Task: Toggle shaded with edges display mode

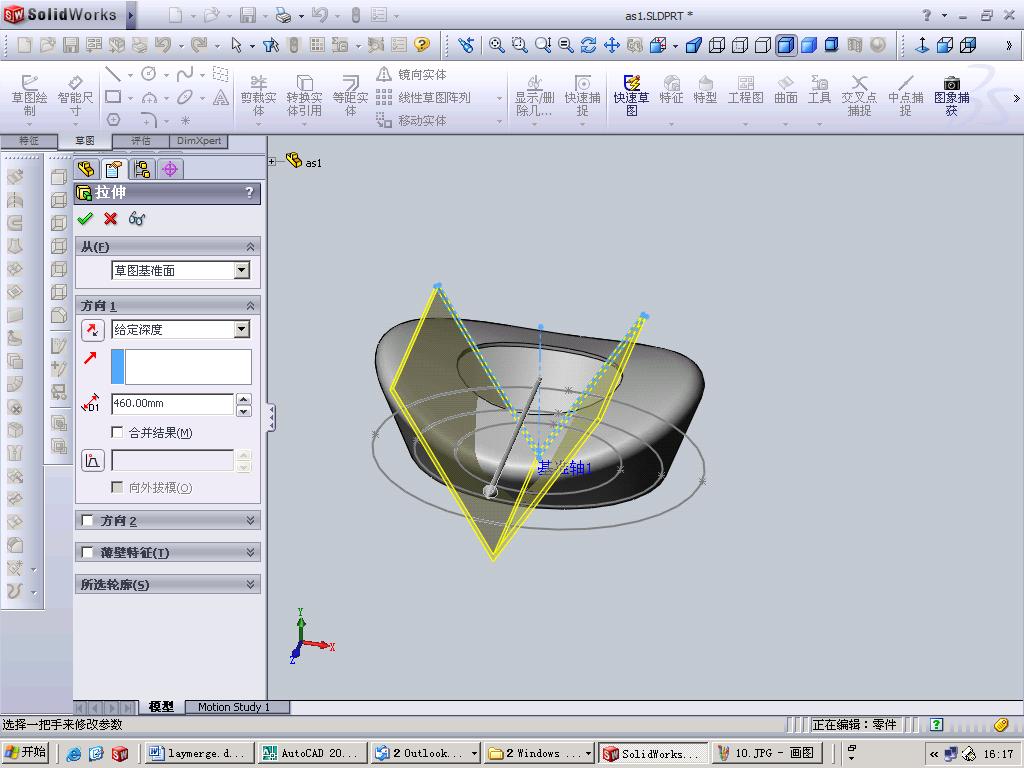Action: 786,44
